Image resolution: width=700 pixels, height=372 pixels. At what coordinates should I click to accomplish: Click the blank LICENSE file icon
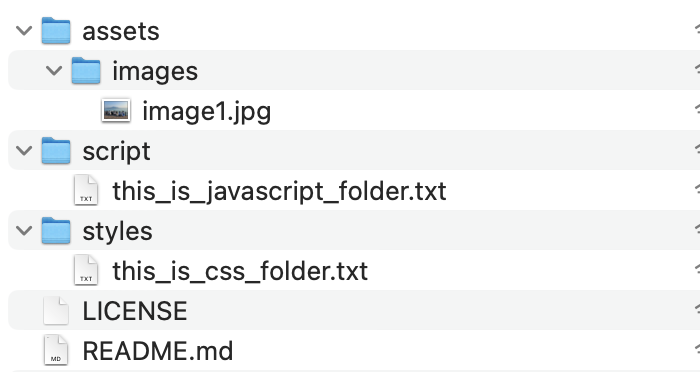pos(56,310)
